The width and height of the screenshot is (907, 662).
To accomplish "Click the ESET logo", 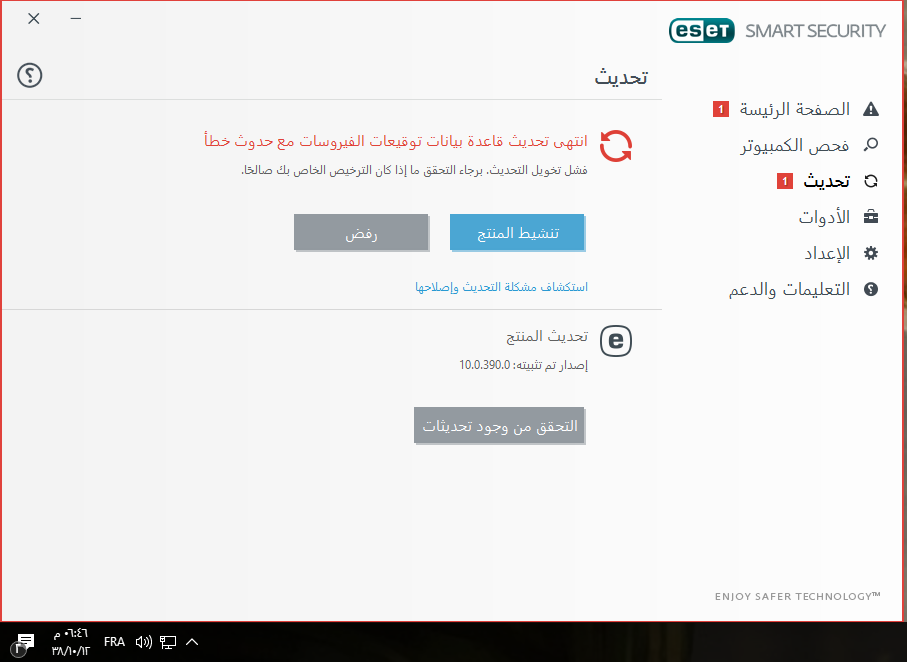I will coord(702,31).
